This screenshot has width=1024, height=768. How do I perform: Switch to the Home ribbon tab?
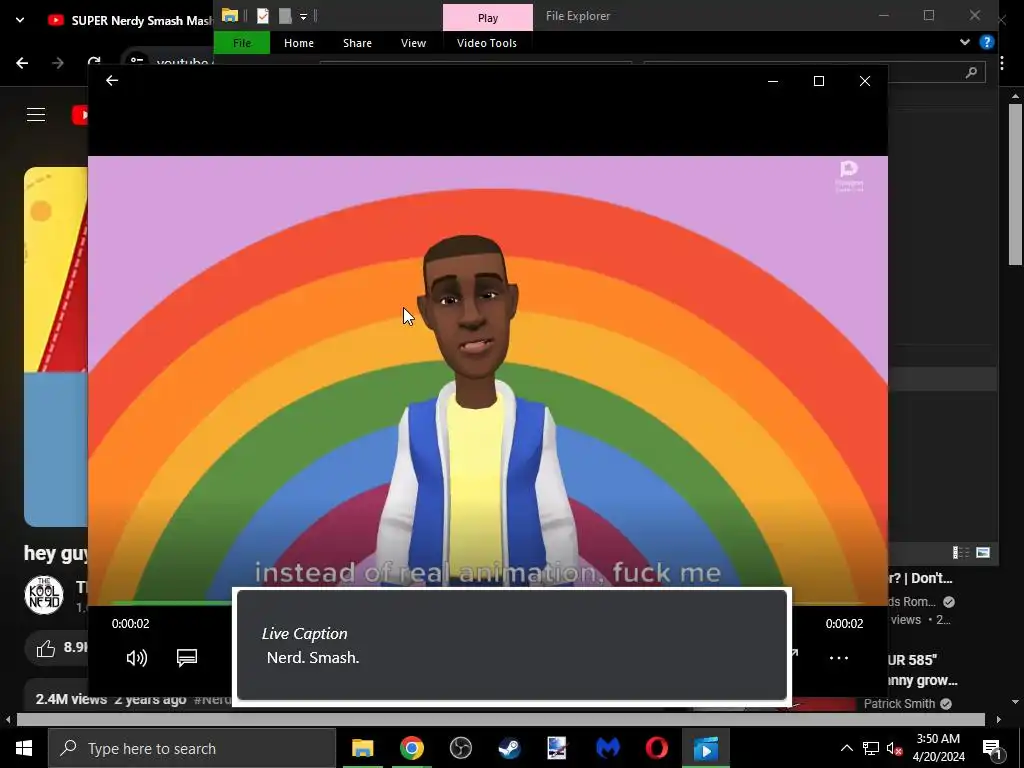(x=299, y=43)
